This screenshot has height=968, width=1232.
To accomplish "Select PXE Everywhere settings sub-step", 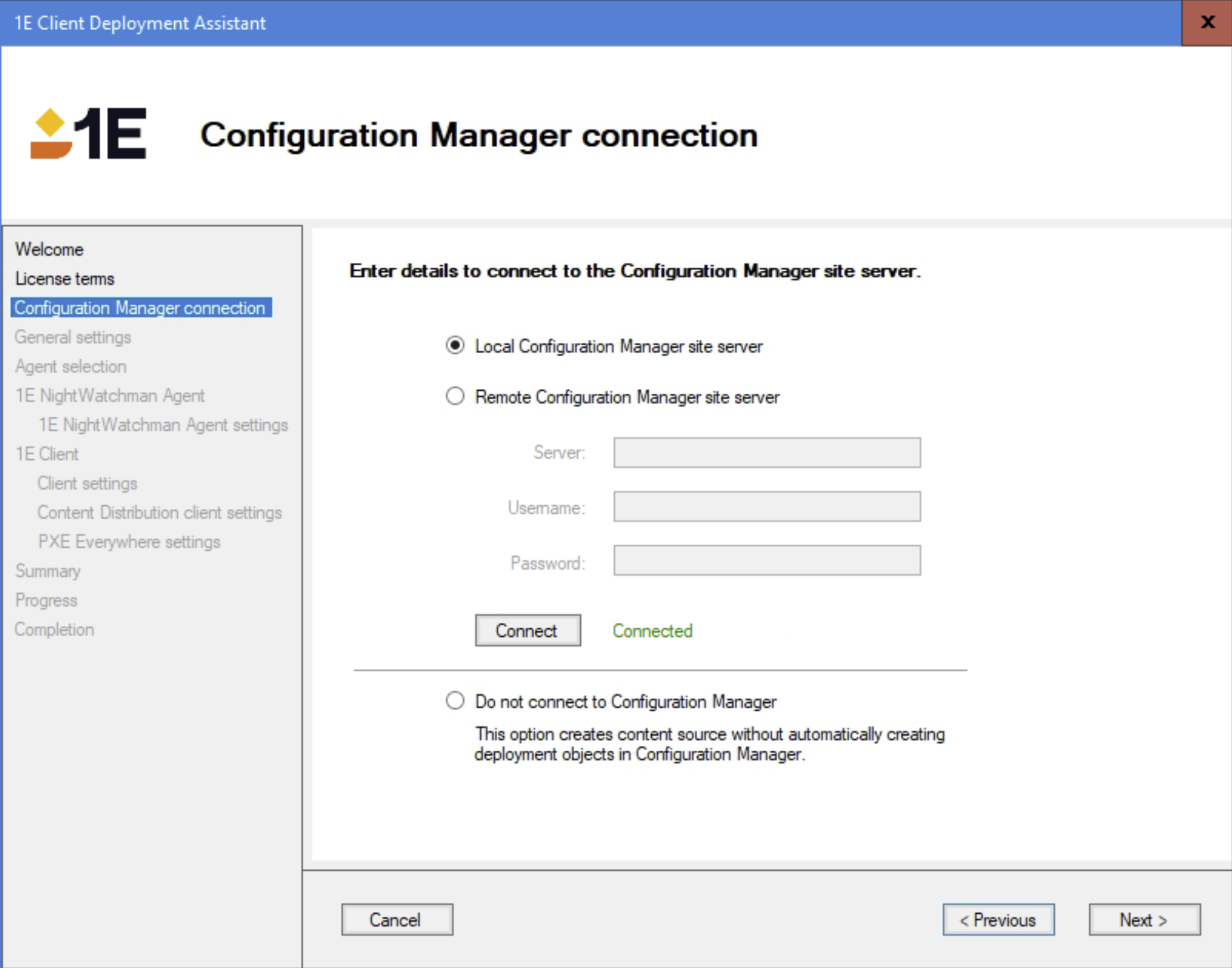I will tap(129, 542).
